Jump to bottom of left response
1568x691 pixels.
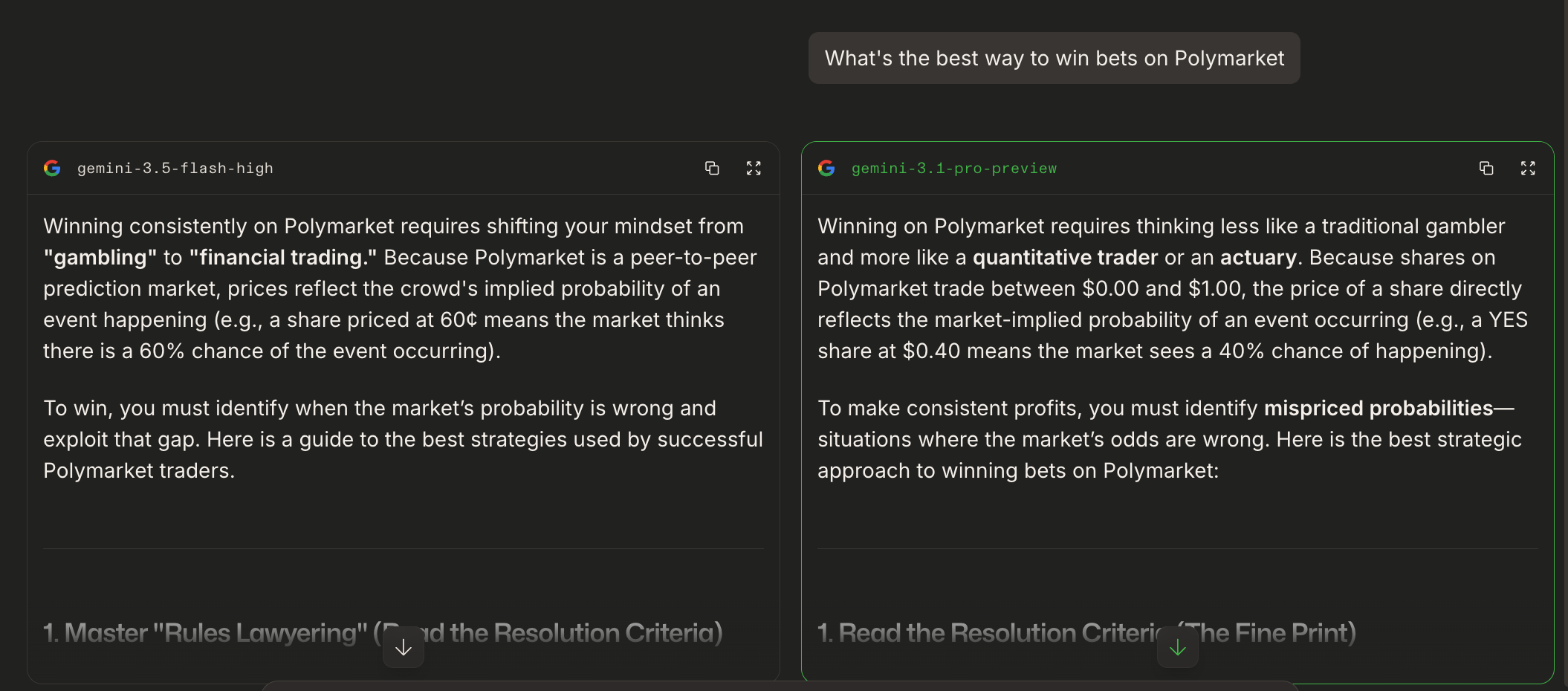[x=404, y=647]
